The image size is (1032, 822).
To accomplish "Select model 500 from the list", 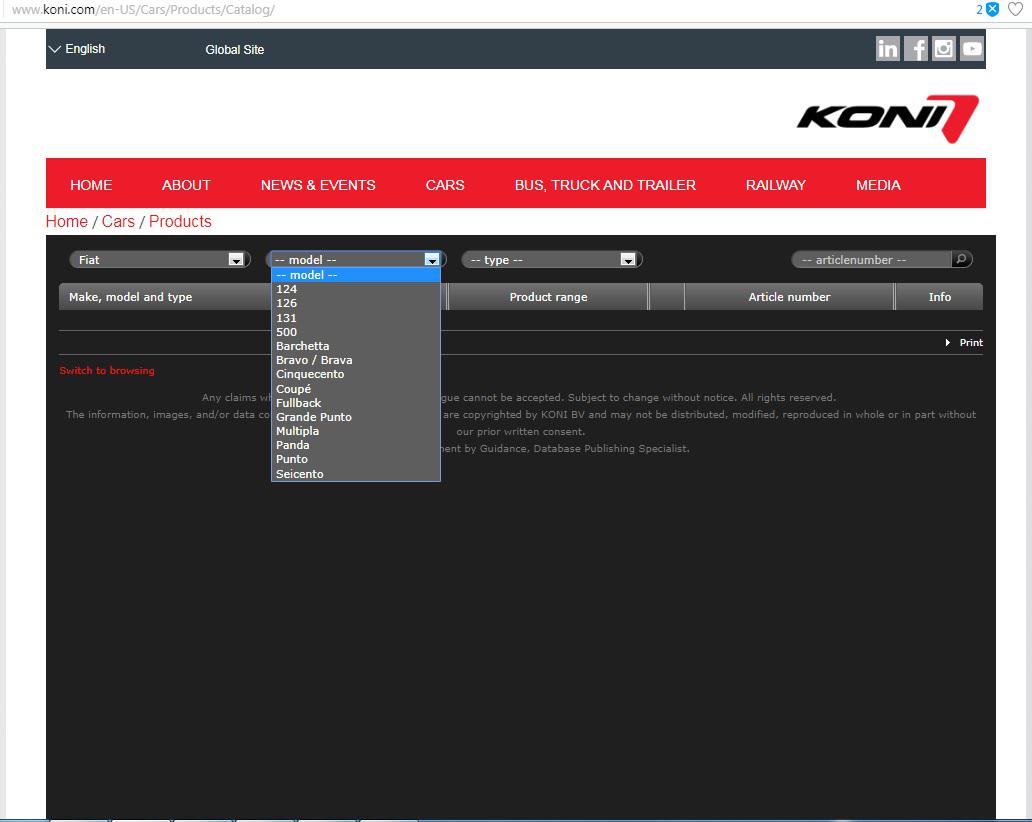I will point(355,332).
